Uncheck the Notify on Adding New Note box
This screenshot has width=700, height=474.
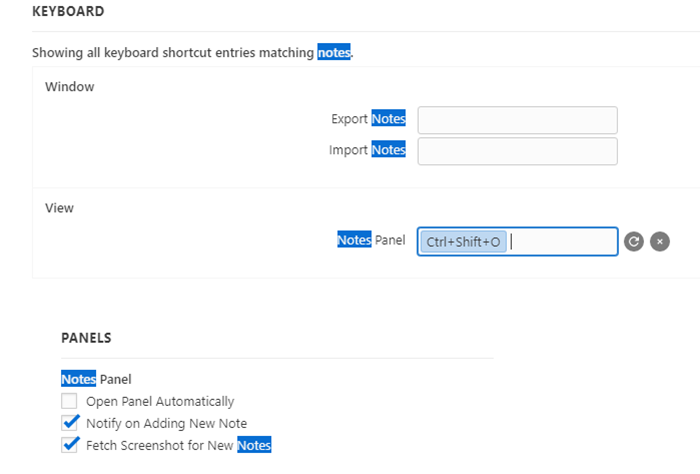coord(69,423)
